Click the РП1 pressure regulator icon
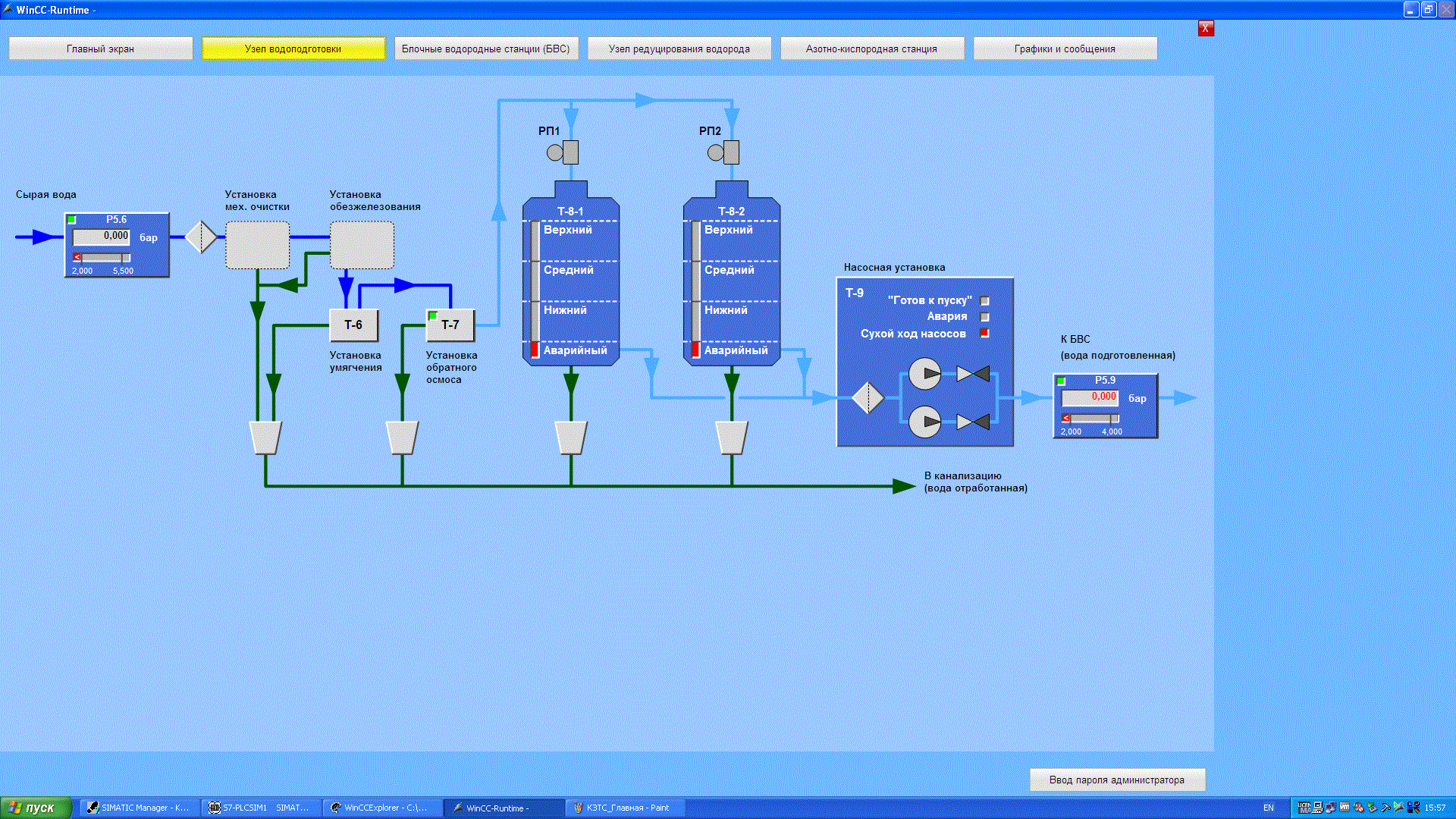The width and height of the screenshot is (1456, 819). [x=563, y=152]
